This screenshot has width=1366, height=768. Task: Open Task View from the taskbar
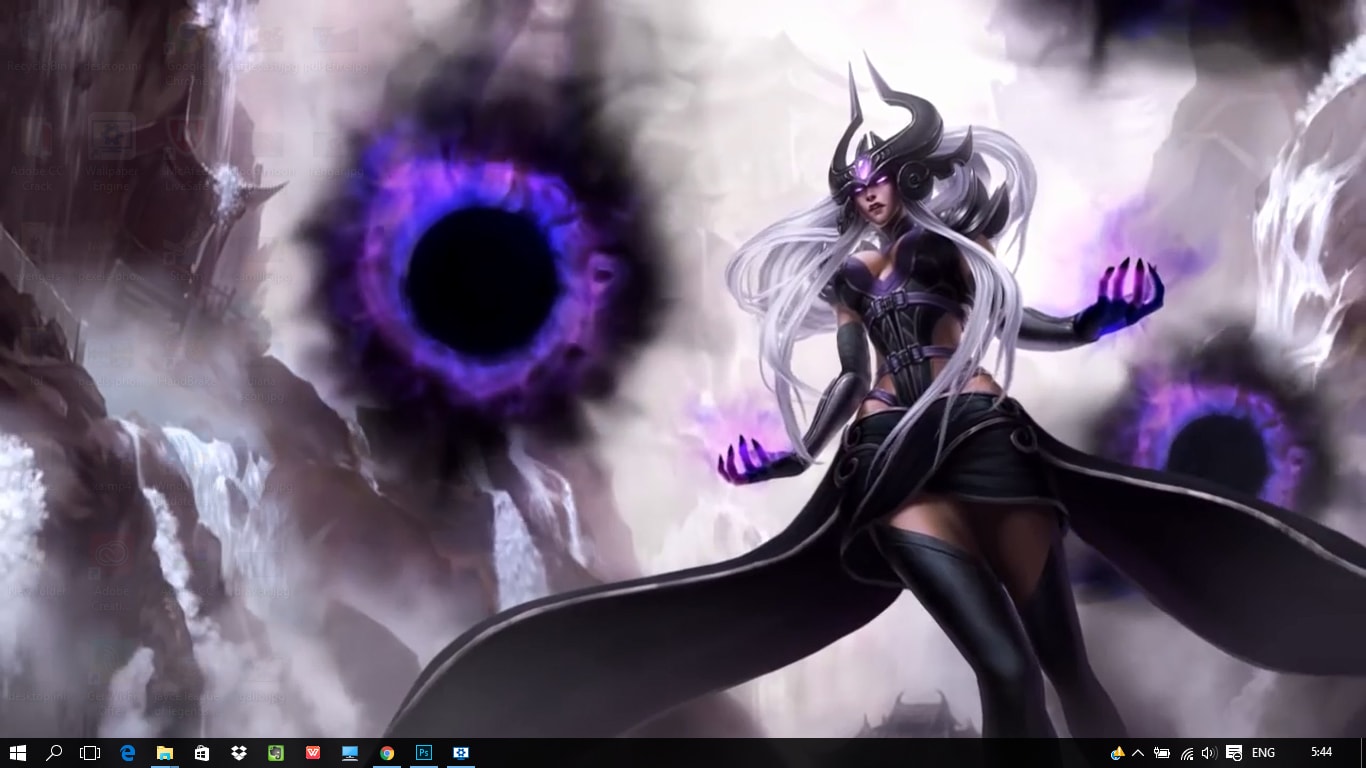click(x=90, y=753)
